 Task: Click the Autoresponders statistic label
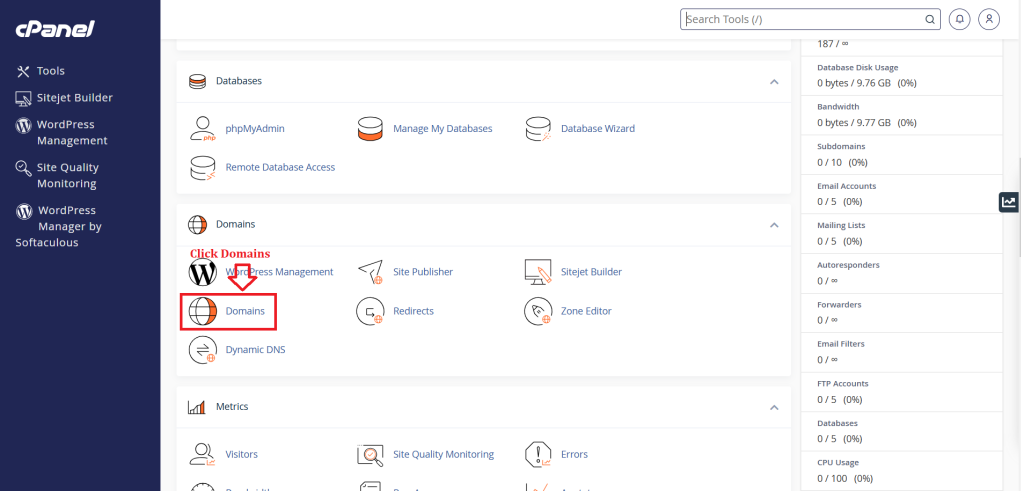[848, 265]
